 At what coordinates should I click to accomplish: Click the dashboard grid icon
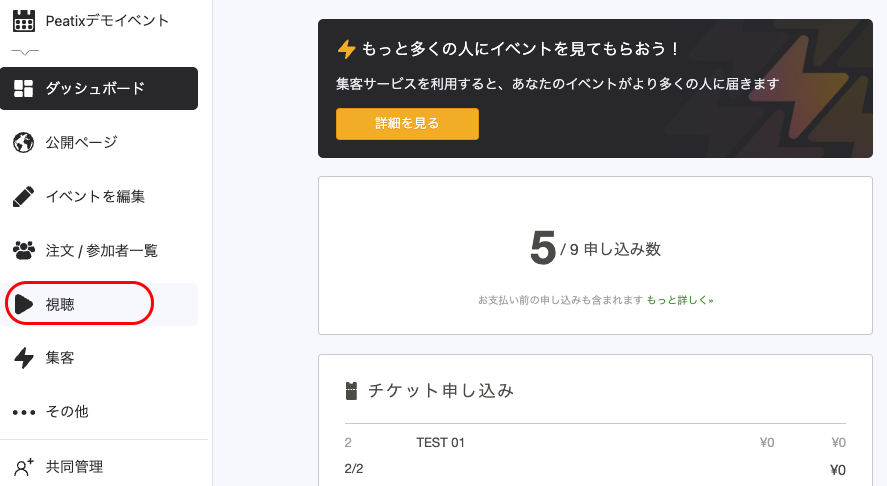23,88
